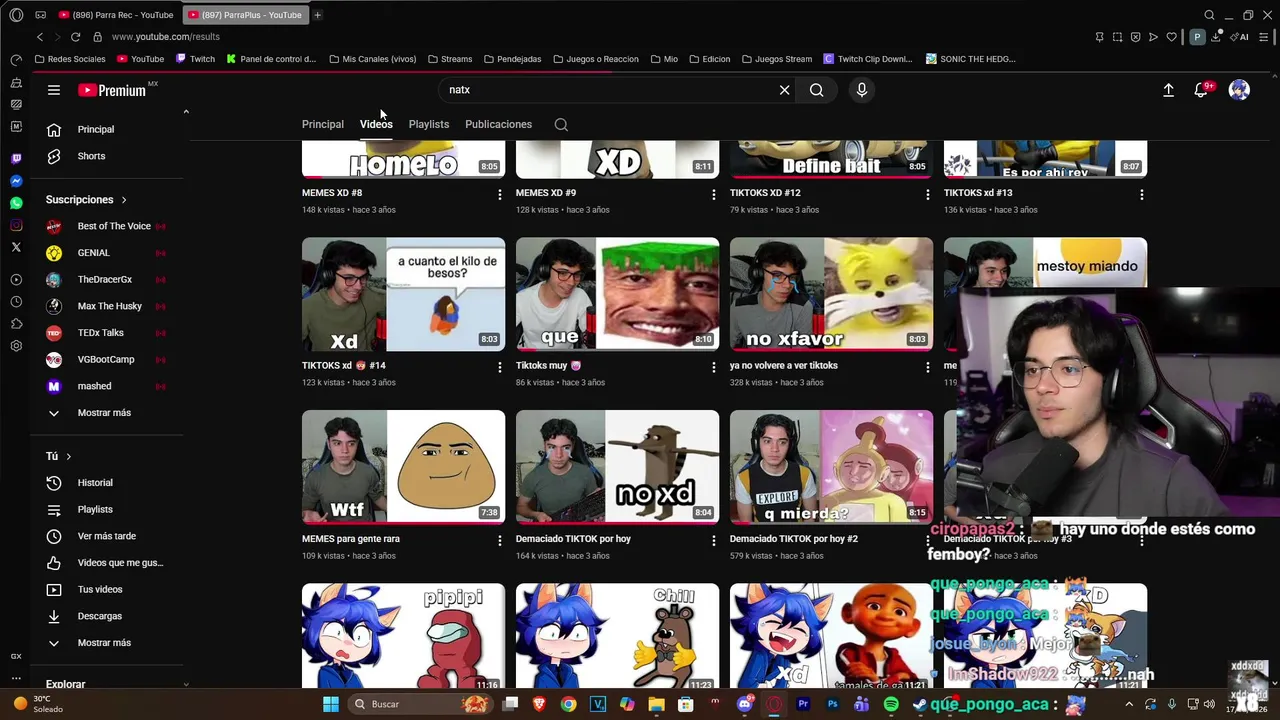
Task: Open options for Tiktoks muy video
Action: pos(714,368)
